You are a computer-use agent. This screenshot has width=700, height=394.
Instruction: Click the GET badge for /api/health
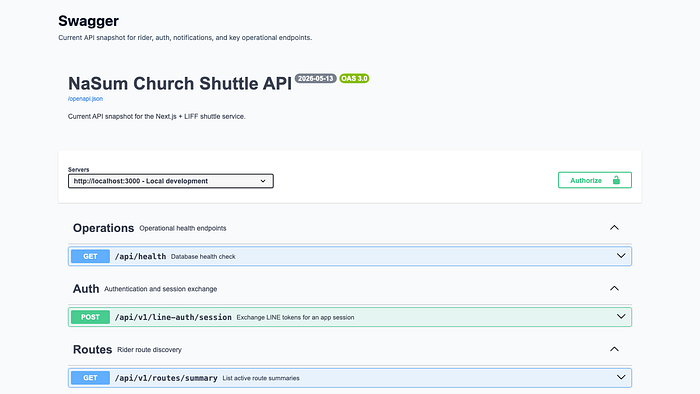click(x=90, y=257)
